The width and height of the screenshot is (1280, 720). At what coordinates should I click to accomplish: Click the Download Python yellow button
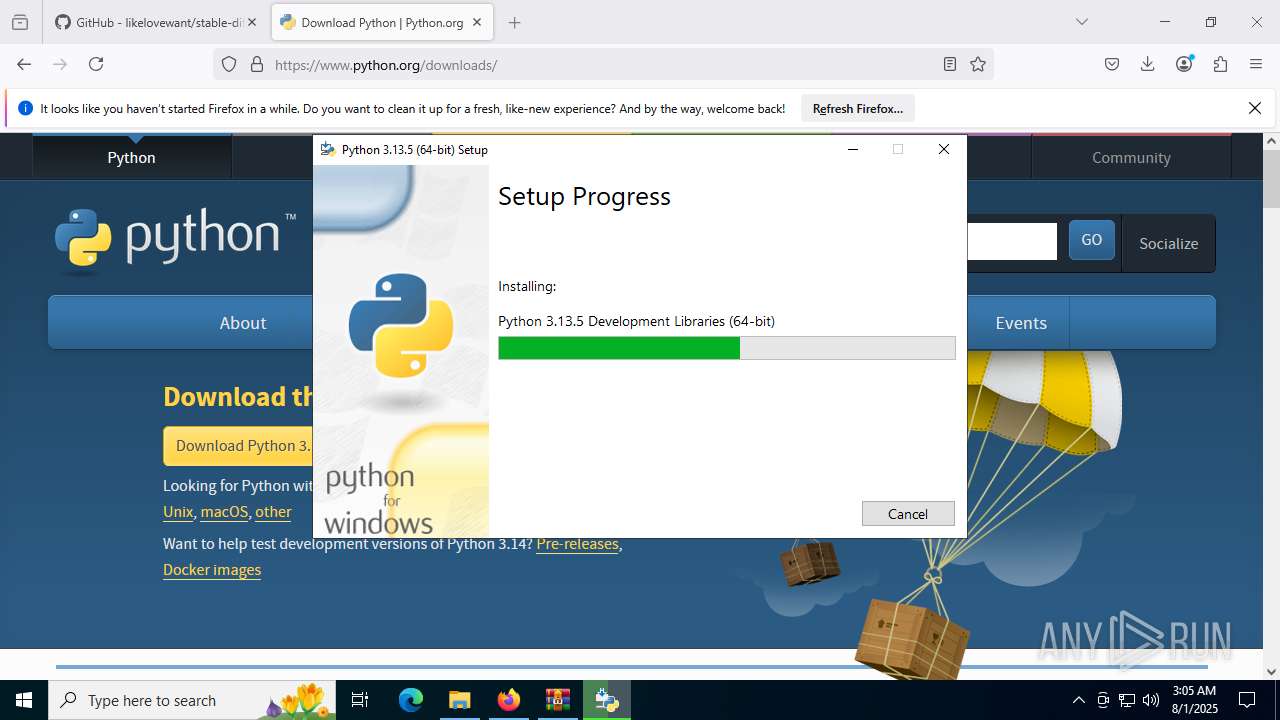point(238,446)
